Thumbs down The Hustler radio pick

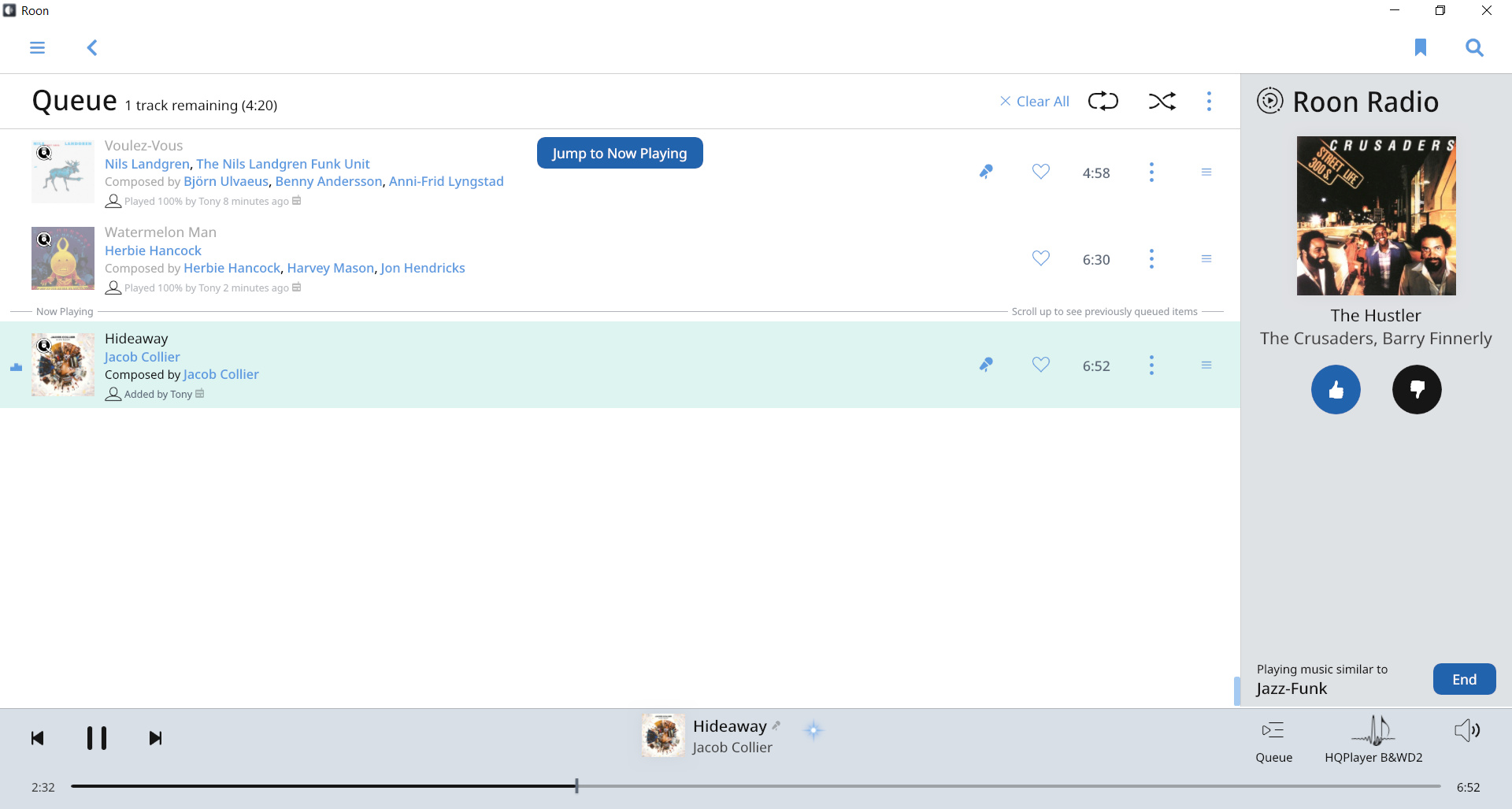point(1417,389)
